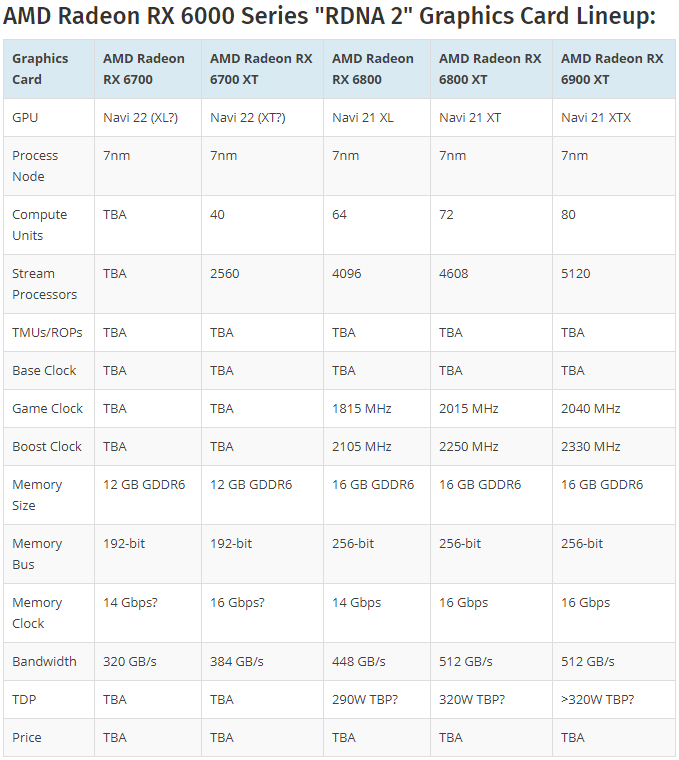Select the AMD Radeon RX 6700 column header

[x=143, y=69]
